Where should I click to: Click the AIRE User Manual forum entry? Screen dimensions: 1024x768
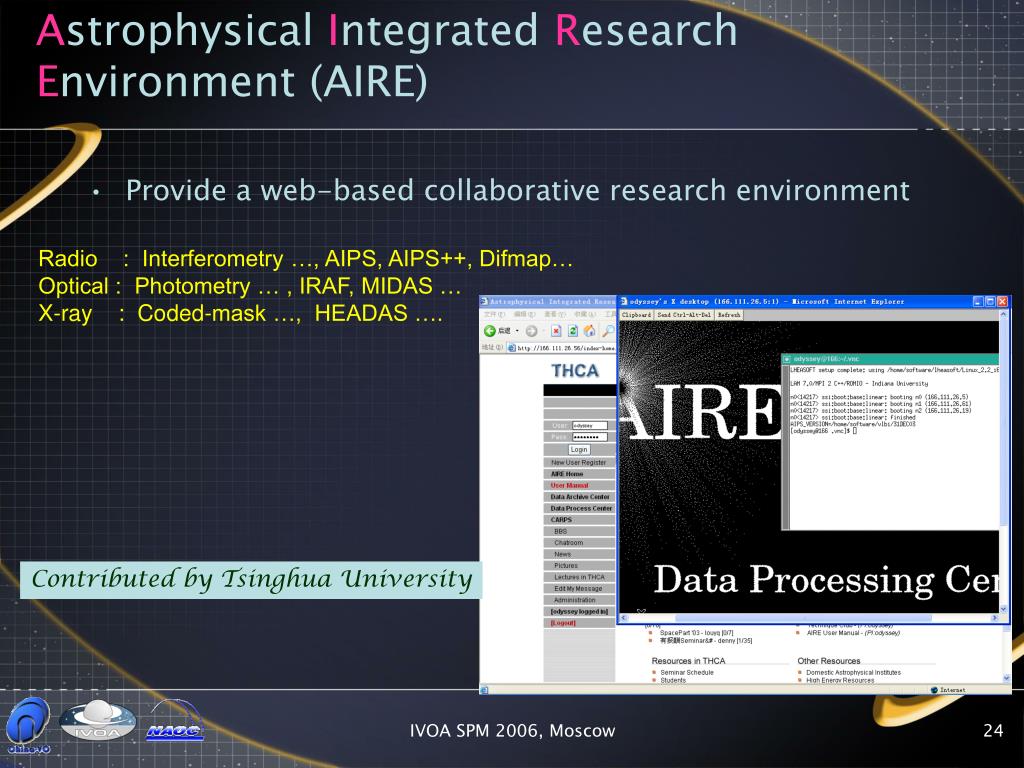853,633
